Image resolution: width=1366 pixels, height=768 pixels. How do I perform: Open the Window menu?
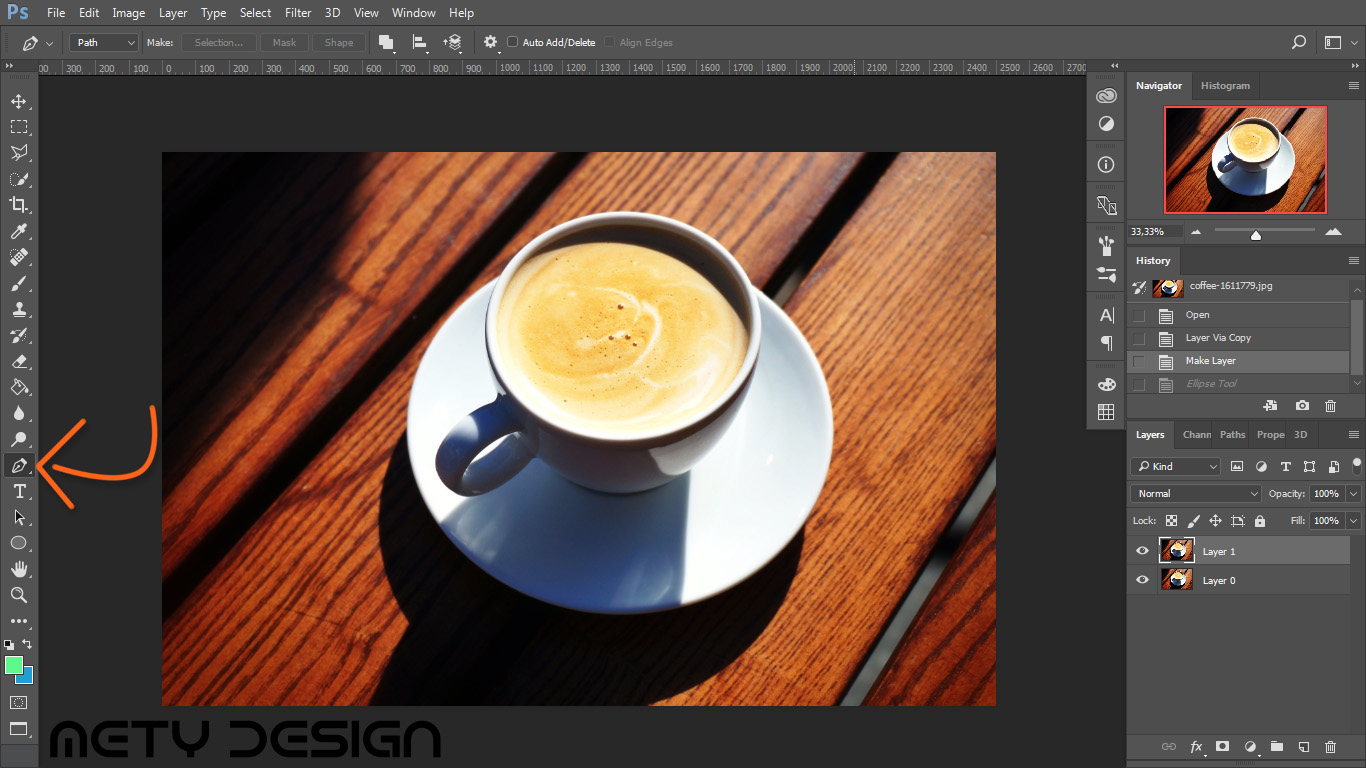click(413, 13)
